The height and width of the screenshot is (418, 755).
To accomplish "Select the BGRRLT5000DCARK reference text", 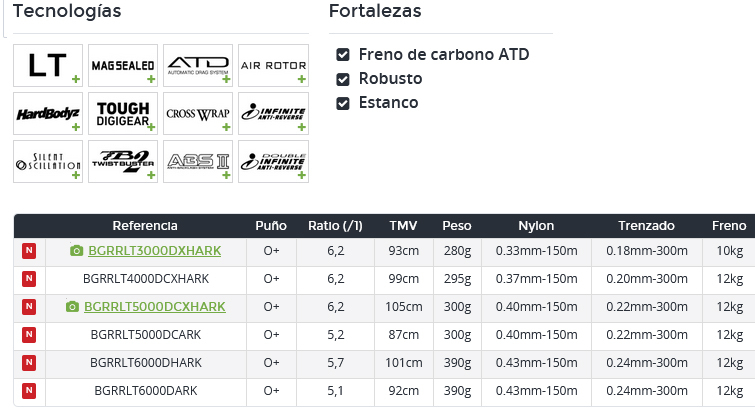I will click(146, 335).
